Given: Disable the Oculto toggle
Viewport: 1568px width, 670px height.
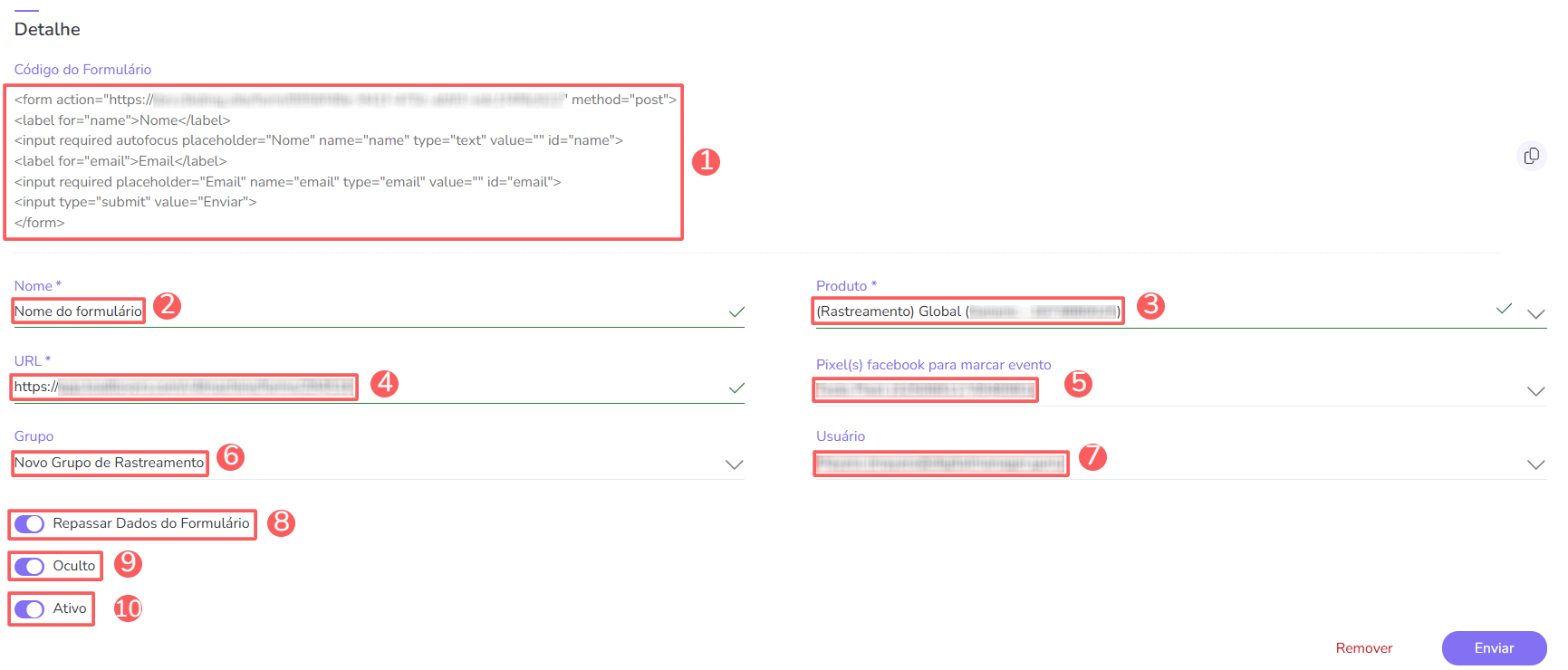Looking at the screenshot, I should (x=30, y=567).
